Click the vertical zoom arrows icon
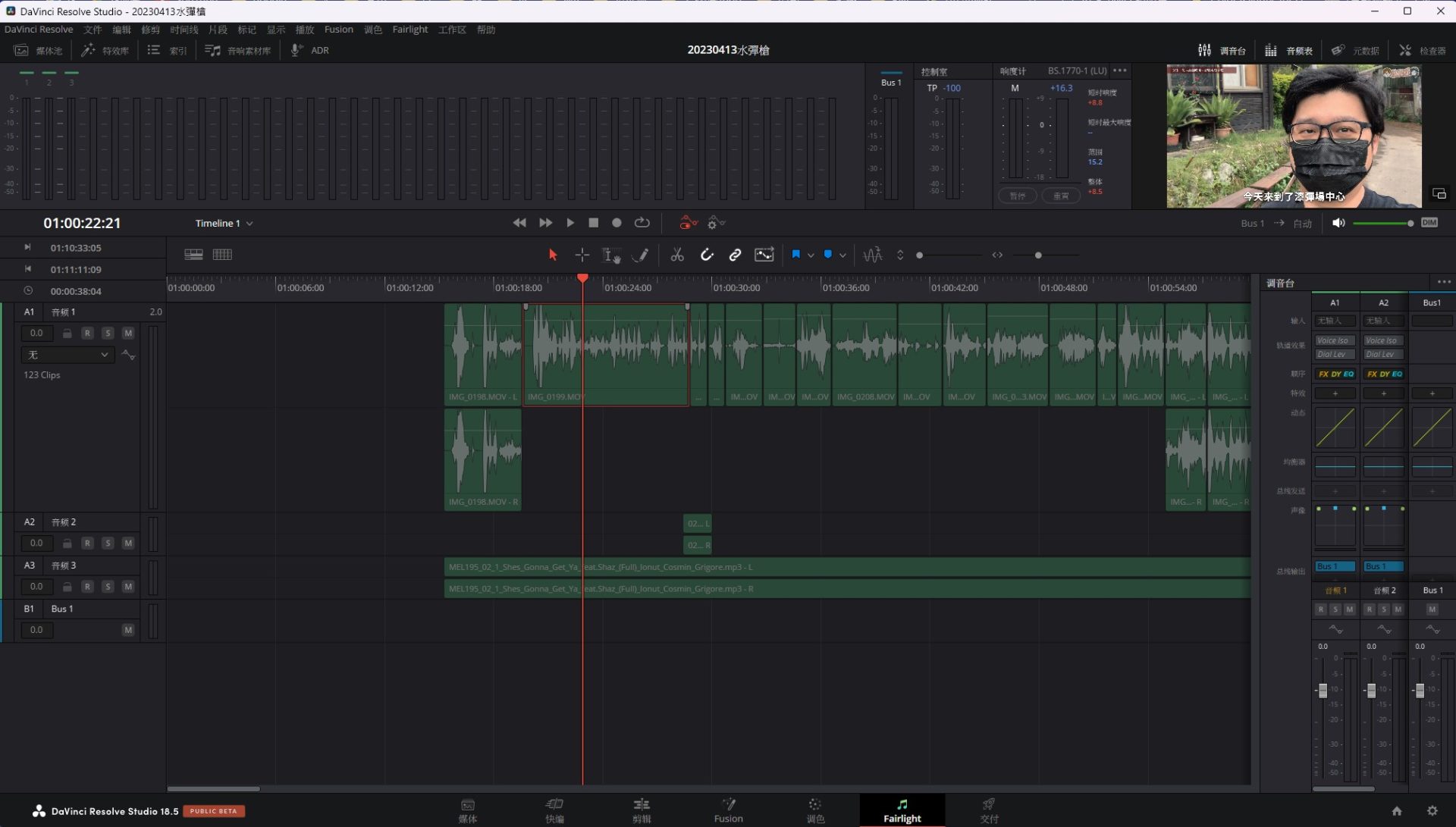This screenshot has height=827, width=1456. click(x=900, y=255)
